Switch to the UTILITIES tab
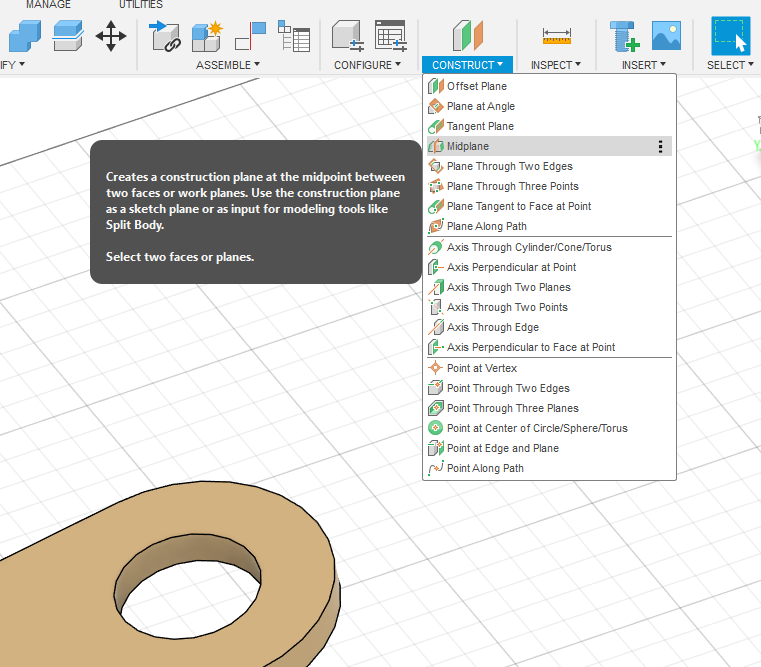Image resolution: width=761 pixels, height=667 pixels. [x=140, y=5]
